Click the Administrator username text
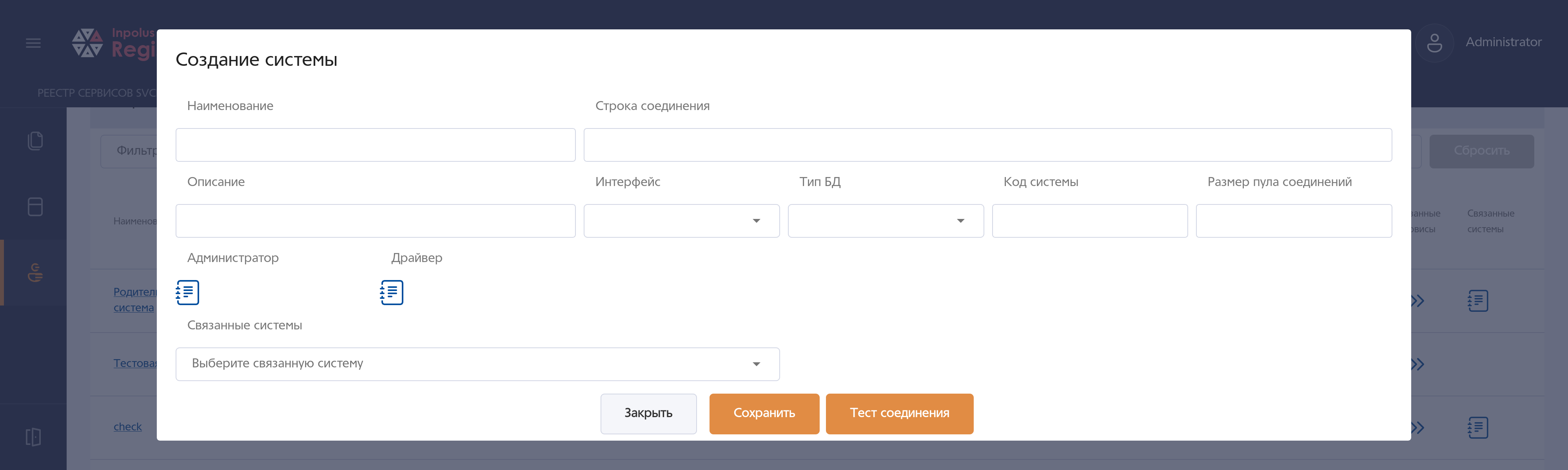The height and width of the screenshot is (470, 1568). click(x=1503, y=42)
